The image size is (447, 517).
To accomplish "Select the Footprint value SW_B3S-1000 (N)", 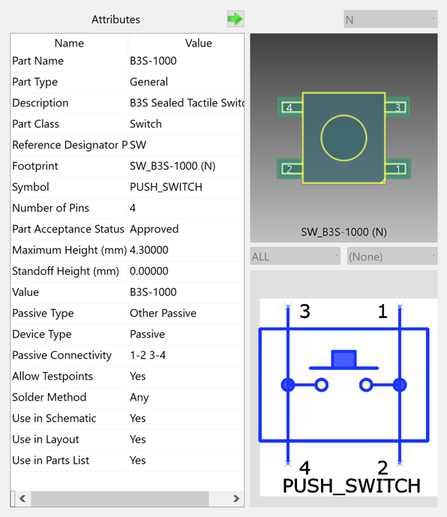I will [172, 166].
